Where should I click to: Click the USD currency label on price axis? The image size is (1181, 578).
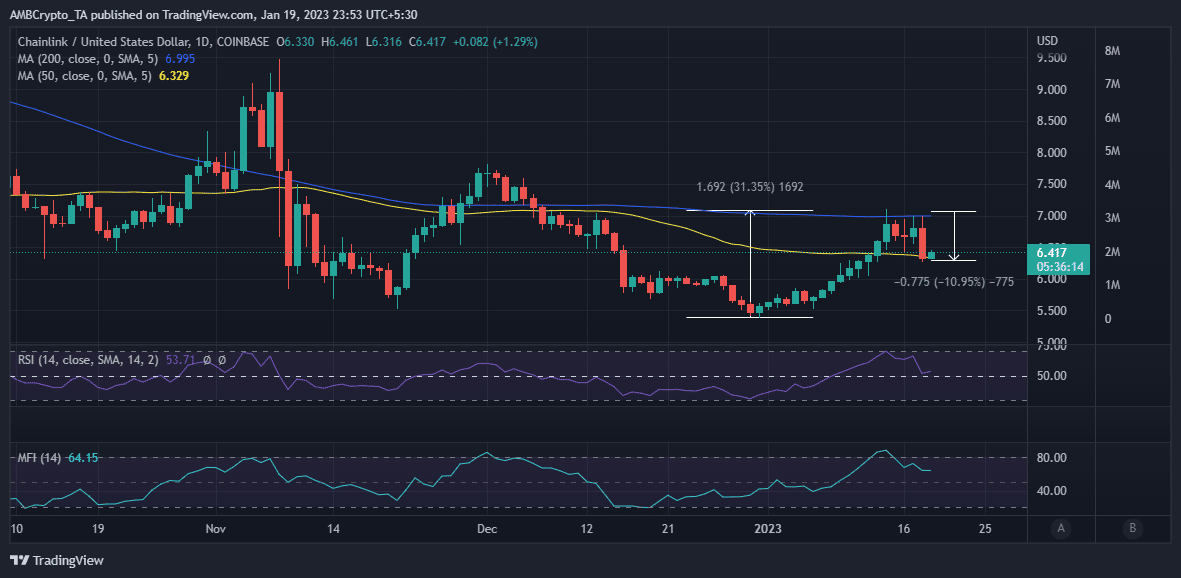click(x=1047, y=40)
